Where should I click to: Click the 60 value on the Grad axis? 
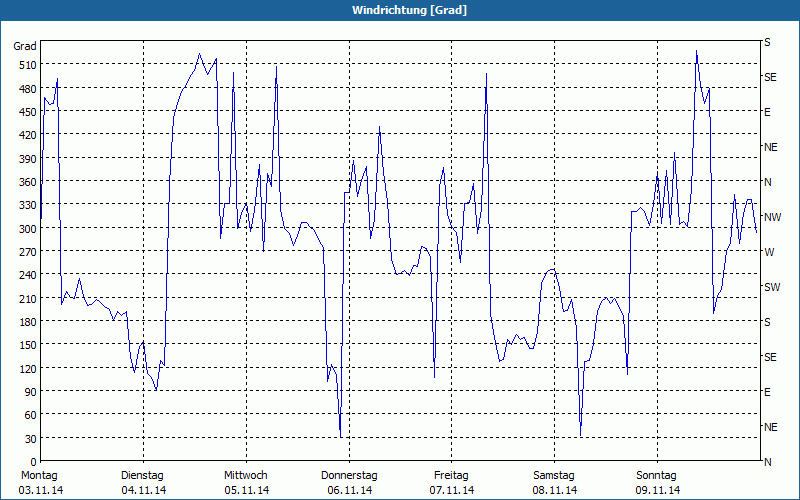31,415
